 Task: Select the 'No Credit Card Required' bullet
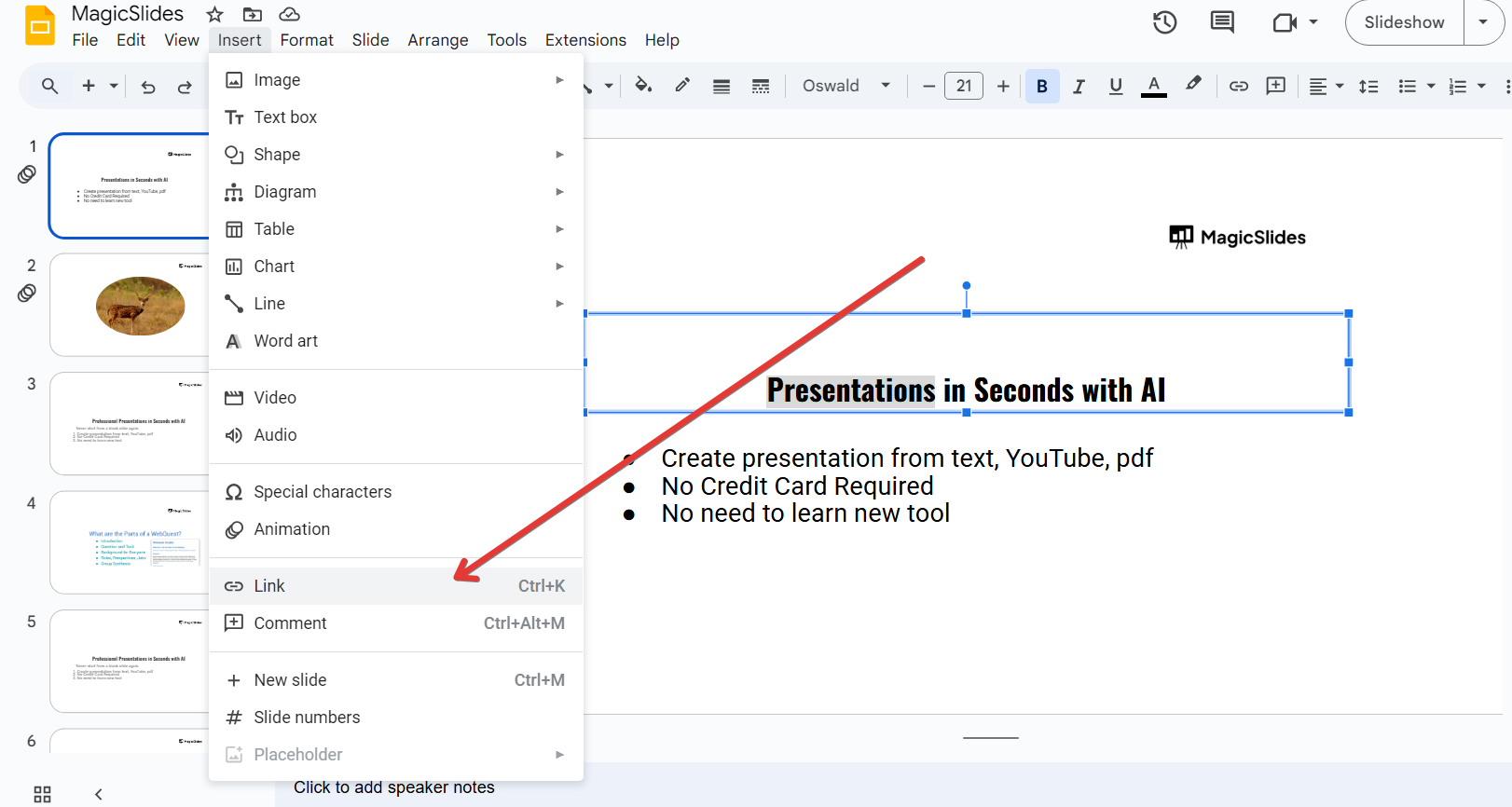tap(797, 486)
